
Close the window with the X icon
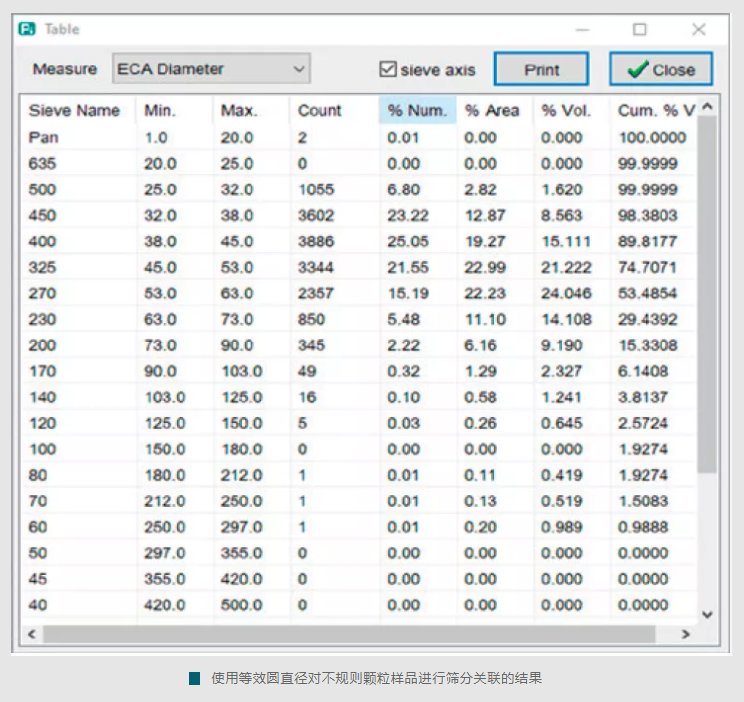[699, 29]
